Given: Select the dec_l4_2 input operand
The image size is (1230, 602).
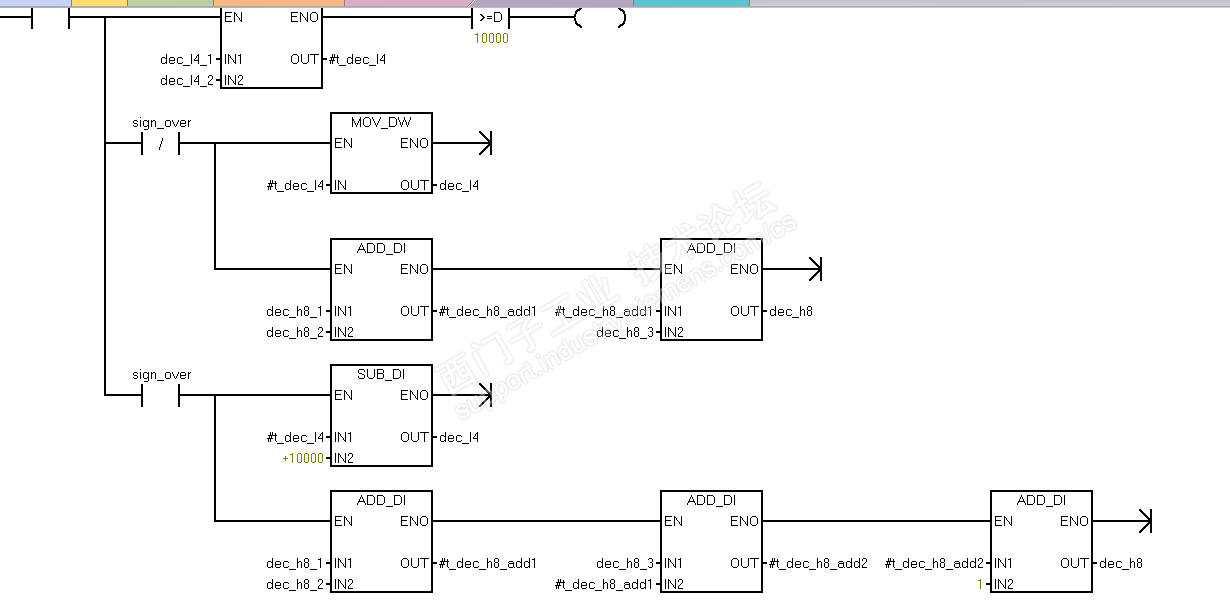Looking at the screenshot, I should pos(187,80).
